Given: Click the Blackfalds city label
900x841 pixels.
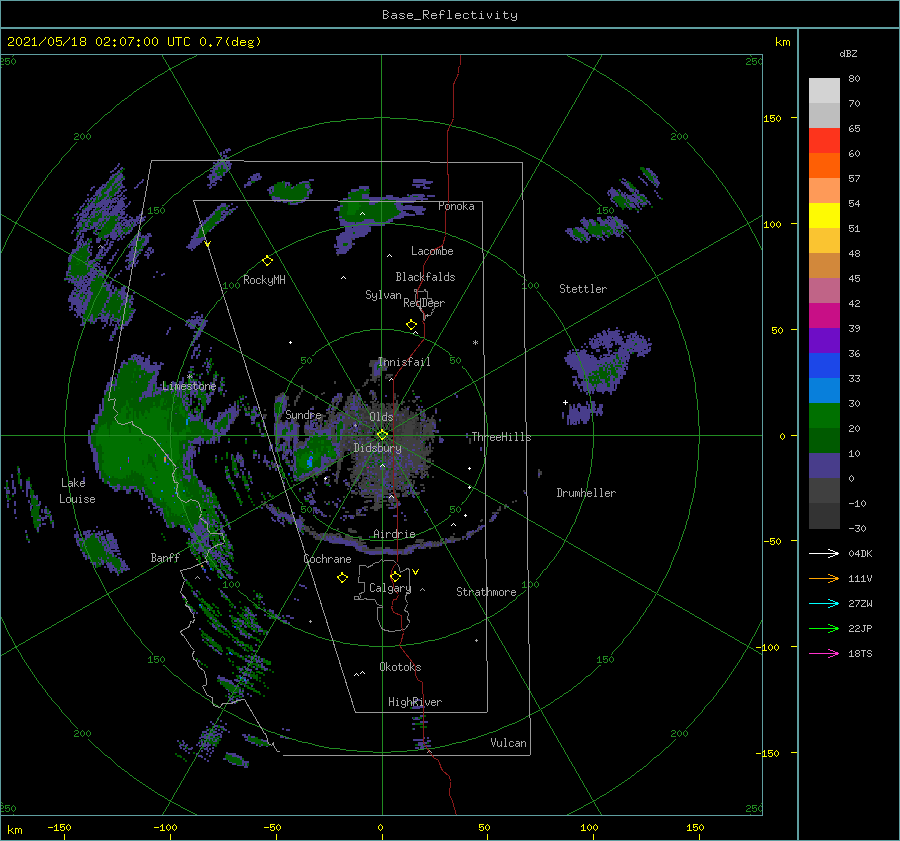Looking at the screenshot, I should click(x=425, y=277).
